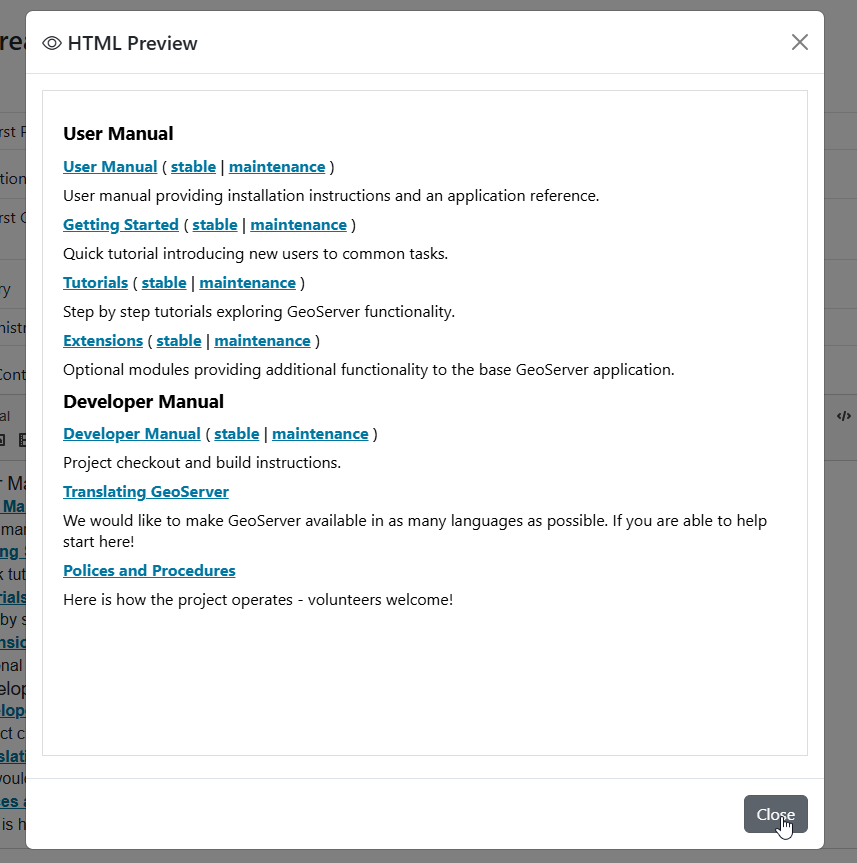
Task: Open the Polices and Procedures link
Action: [149, 571]
